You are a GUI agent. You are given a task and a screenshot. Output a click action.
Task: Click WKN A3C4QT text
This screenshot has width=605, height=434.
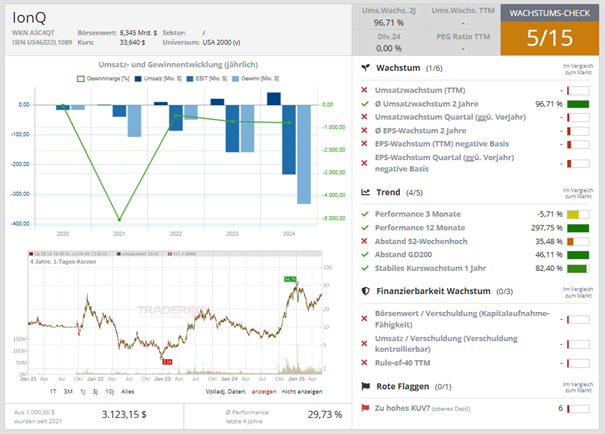point(33,33)
